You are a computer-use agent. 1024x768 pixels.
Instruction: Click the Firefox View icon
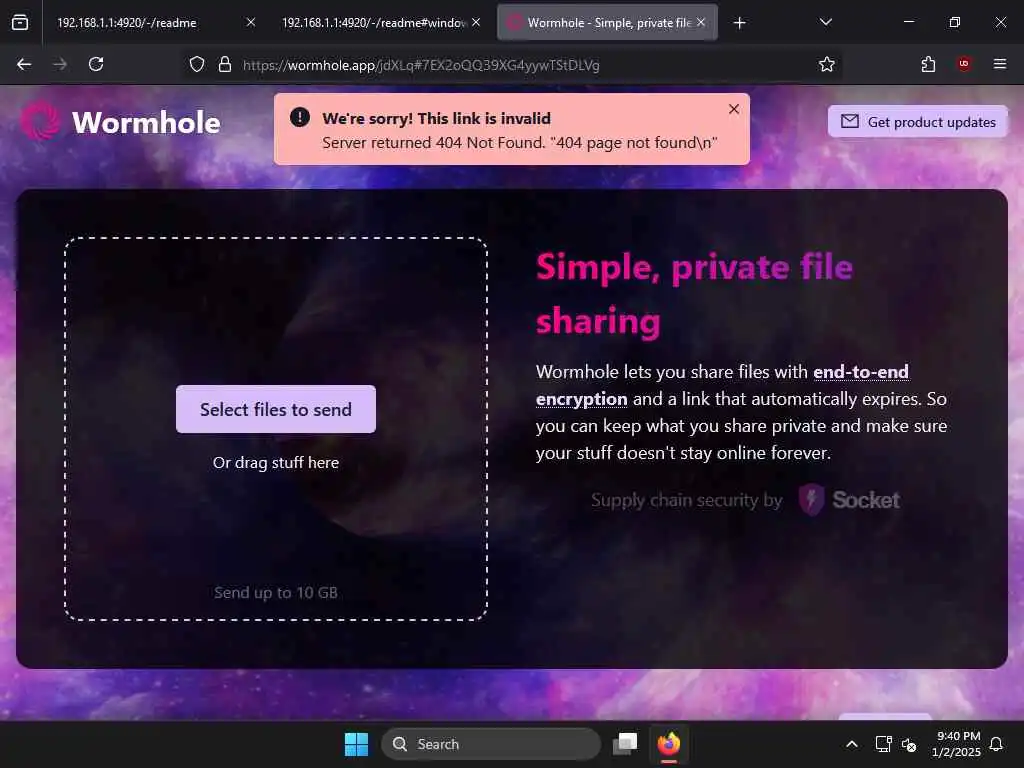20,22
